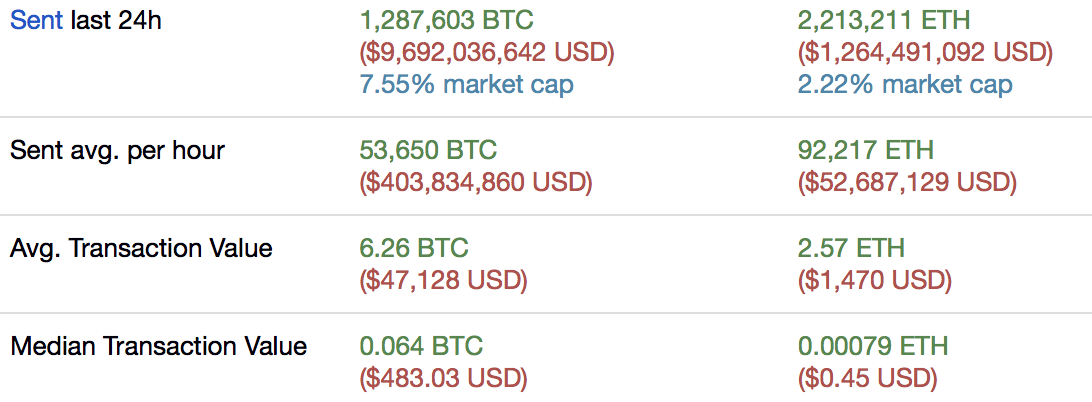Select the 7.55% market cap text
1092x402 pixels.
[x=467, y=85]
